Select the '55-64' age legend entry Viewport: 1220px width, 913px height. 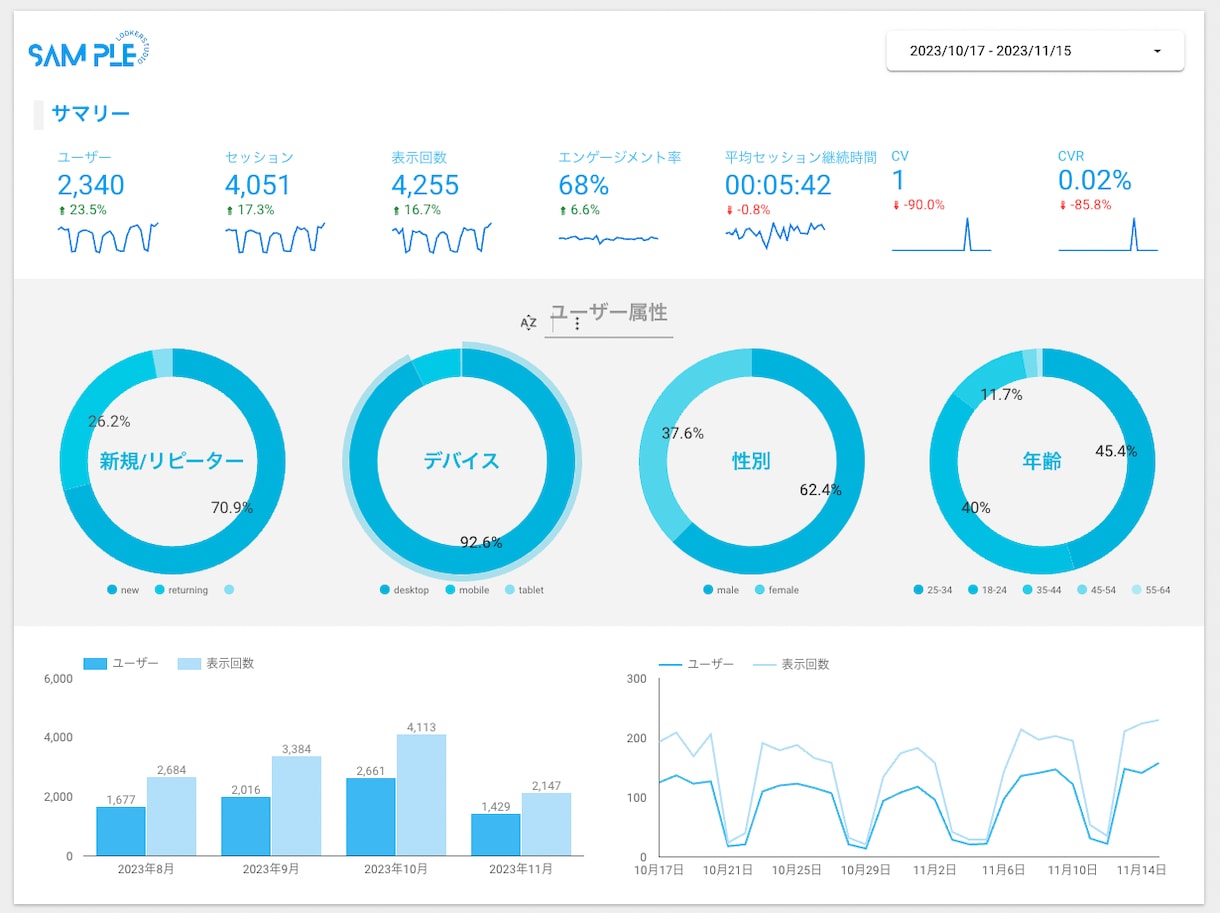click(1150, 590)
